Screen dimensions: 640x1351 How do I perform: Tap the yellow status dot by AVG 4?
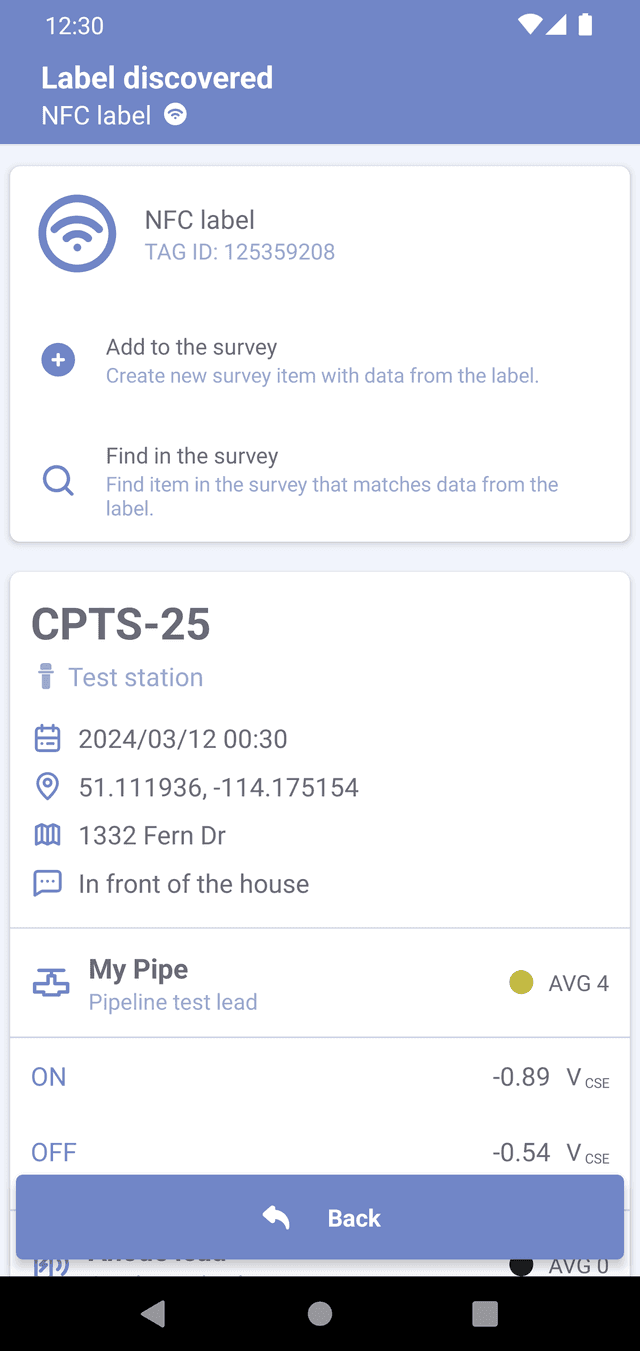pos(521,983)
